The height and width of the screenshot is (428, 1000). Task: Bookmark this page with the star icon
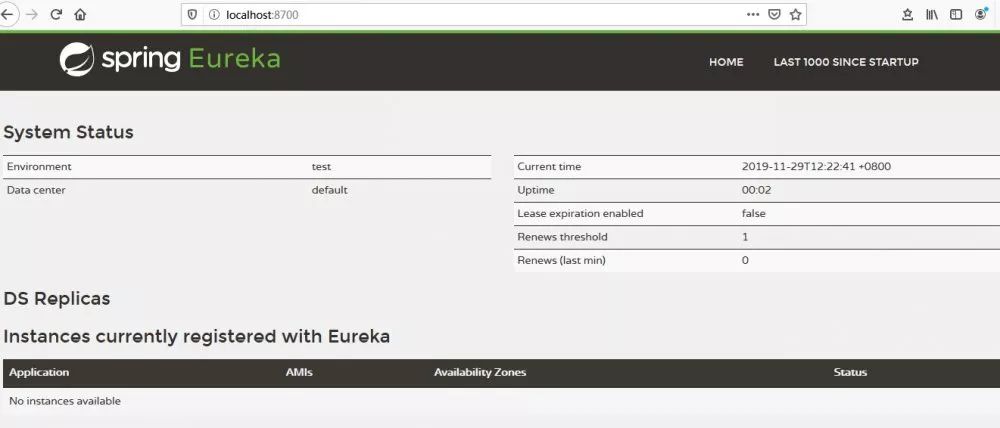click(796, 15)
